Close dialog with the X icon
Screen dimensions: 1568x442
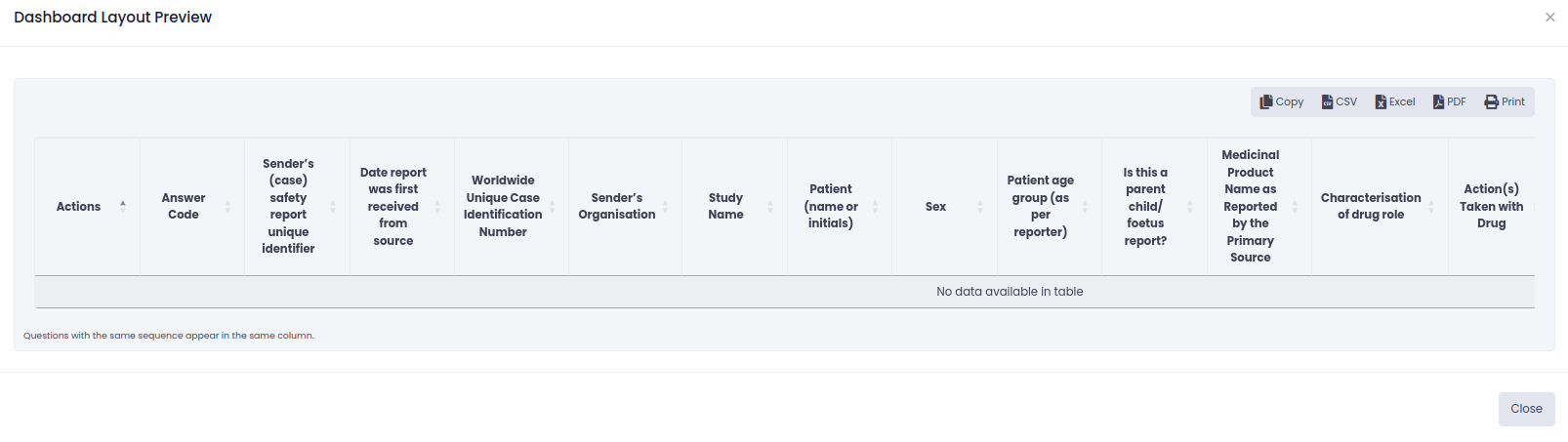[x=1550, y=18]
